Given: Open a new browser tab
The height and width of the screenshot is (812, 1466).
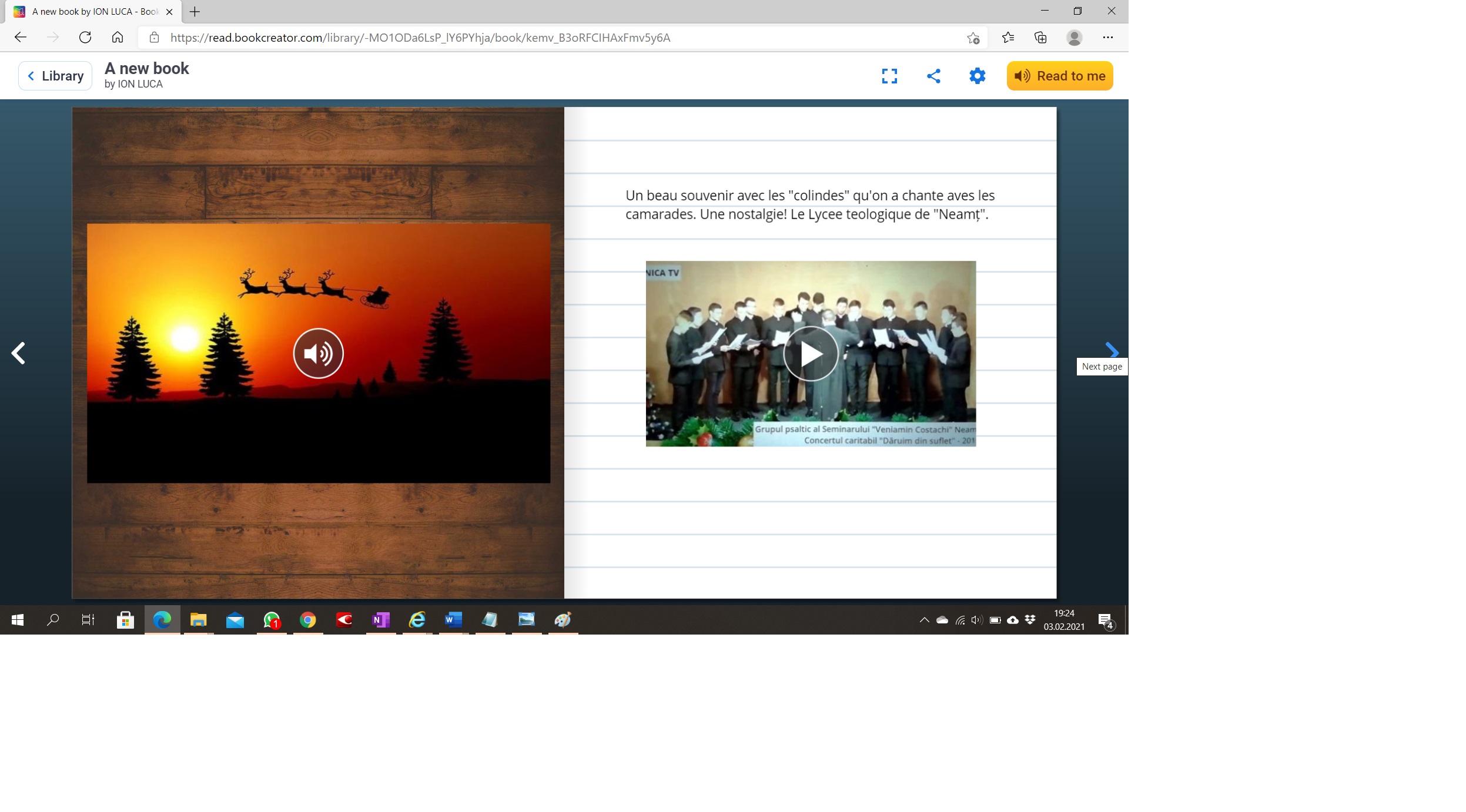Looking at the screenshot, I should (195, 12).
